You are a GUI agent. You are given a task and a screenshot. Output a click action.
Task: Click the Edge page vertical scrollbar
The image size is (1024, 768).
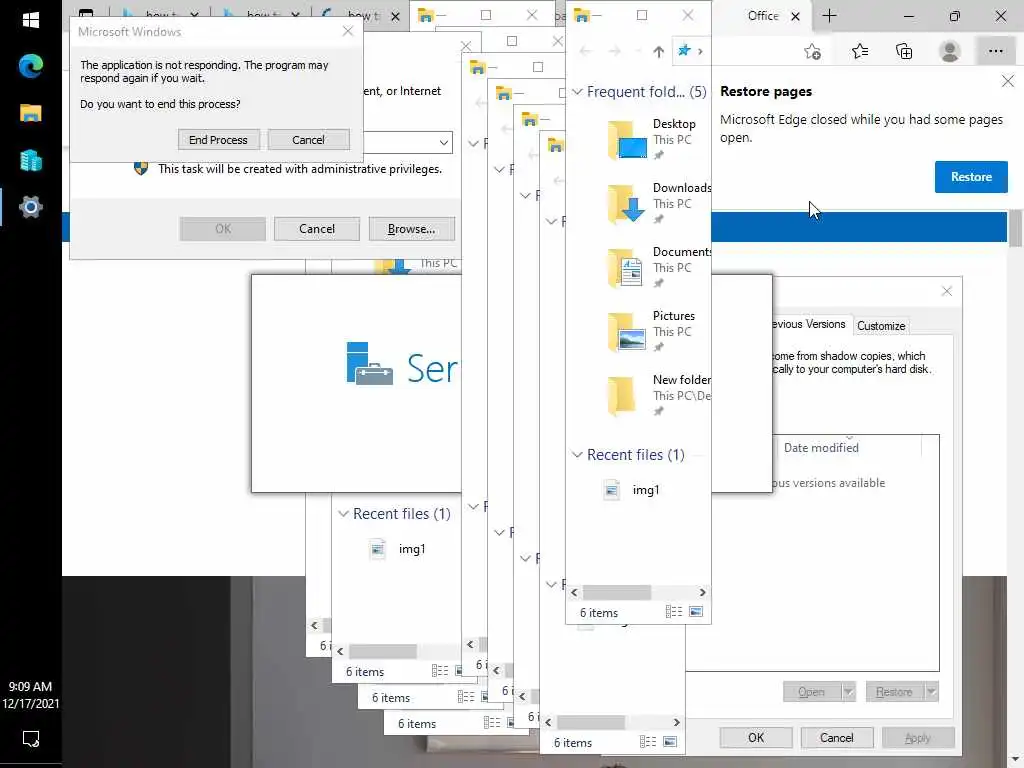click(1015, 227)
